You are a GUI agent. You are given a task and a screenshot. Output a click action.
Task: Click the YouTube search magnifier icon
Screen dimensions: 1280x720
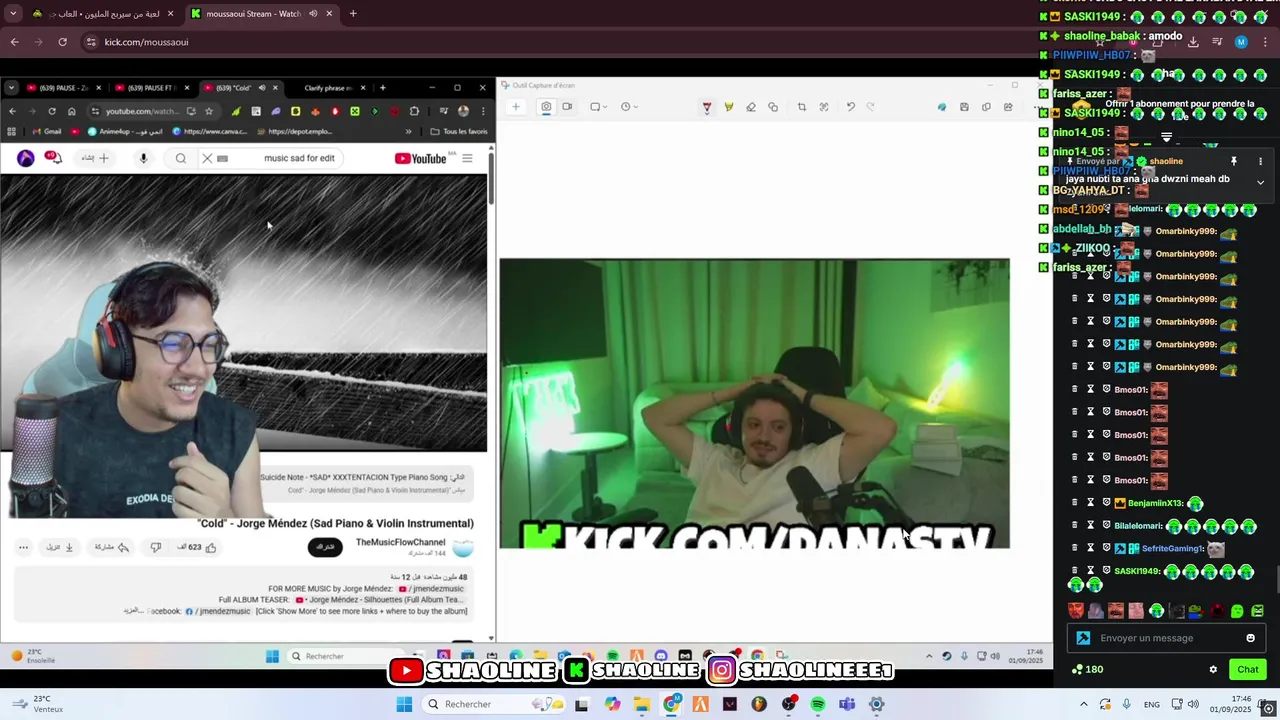click(181, 158)
